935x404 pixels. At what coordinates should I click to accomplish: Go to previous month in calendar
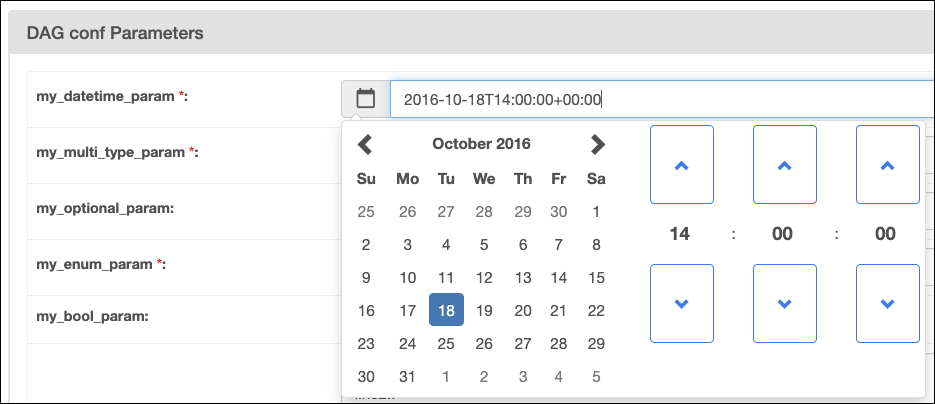[365, 144]
